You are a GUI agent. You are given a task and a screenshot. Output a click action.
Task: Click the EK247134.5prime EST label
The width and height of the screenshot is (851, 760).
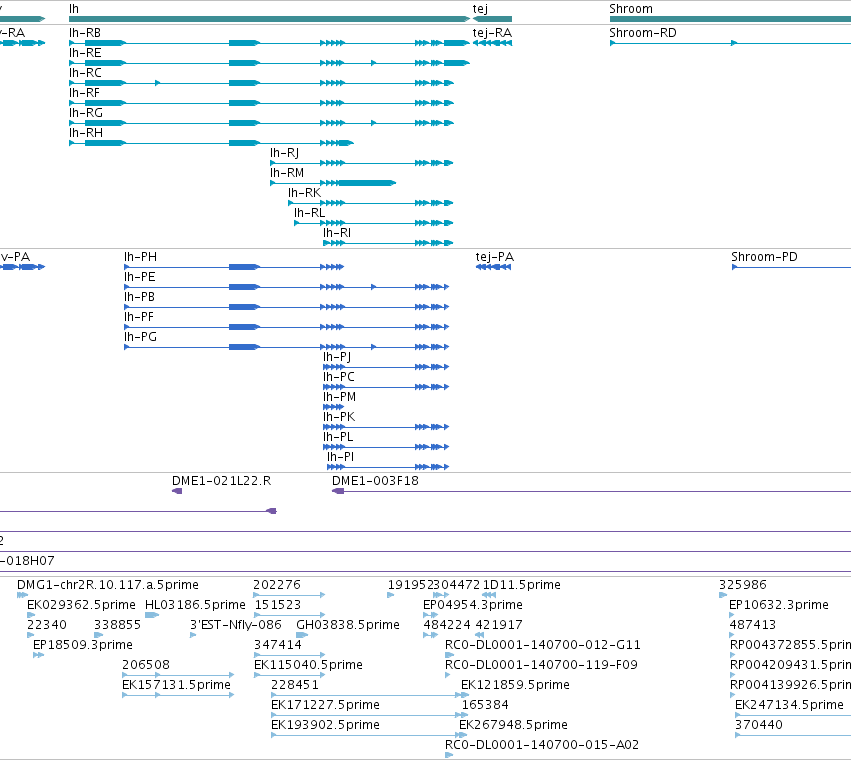point(789,706)
